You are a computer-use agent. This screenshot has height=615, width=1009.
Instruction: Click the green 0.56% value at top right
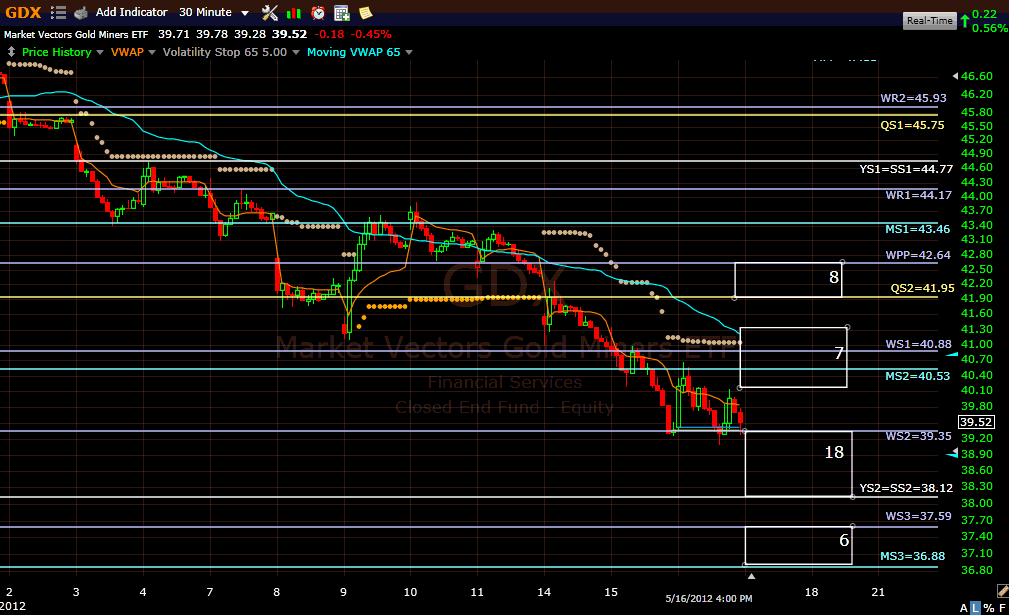pyautogui.click(x=990, y=28)
